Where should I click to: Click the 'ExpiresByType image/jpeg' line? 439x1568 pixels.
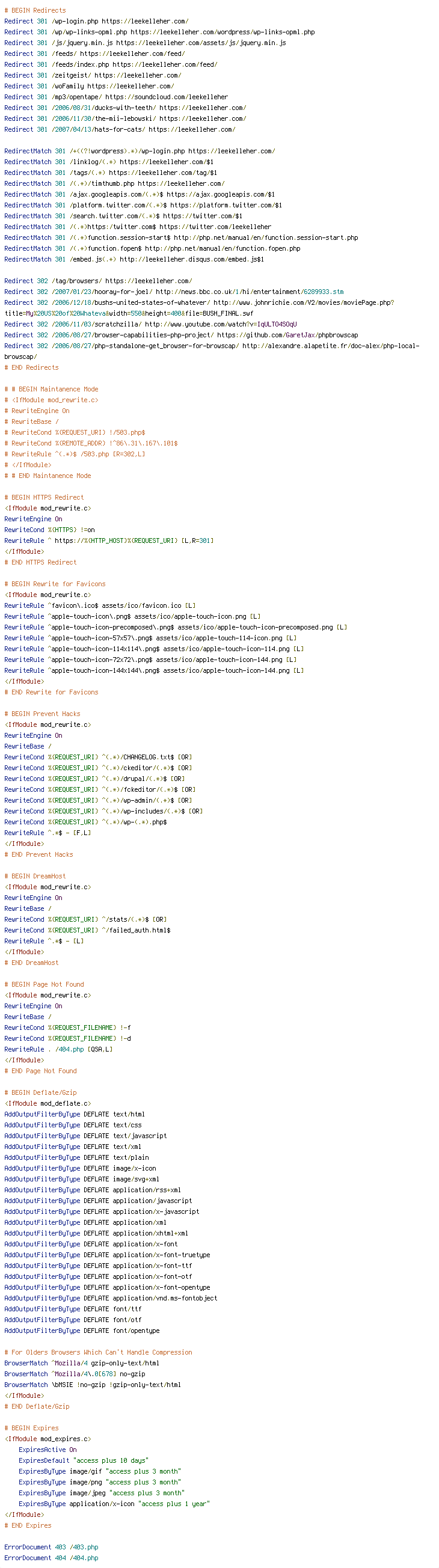[x=102, y=1493]
